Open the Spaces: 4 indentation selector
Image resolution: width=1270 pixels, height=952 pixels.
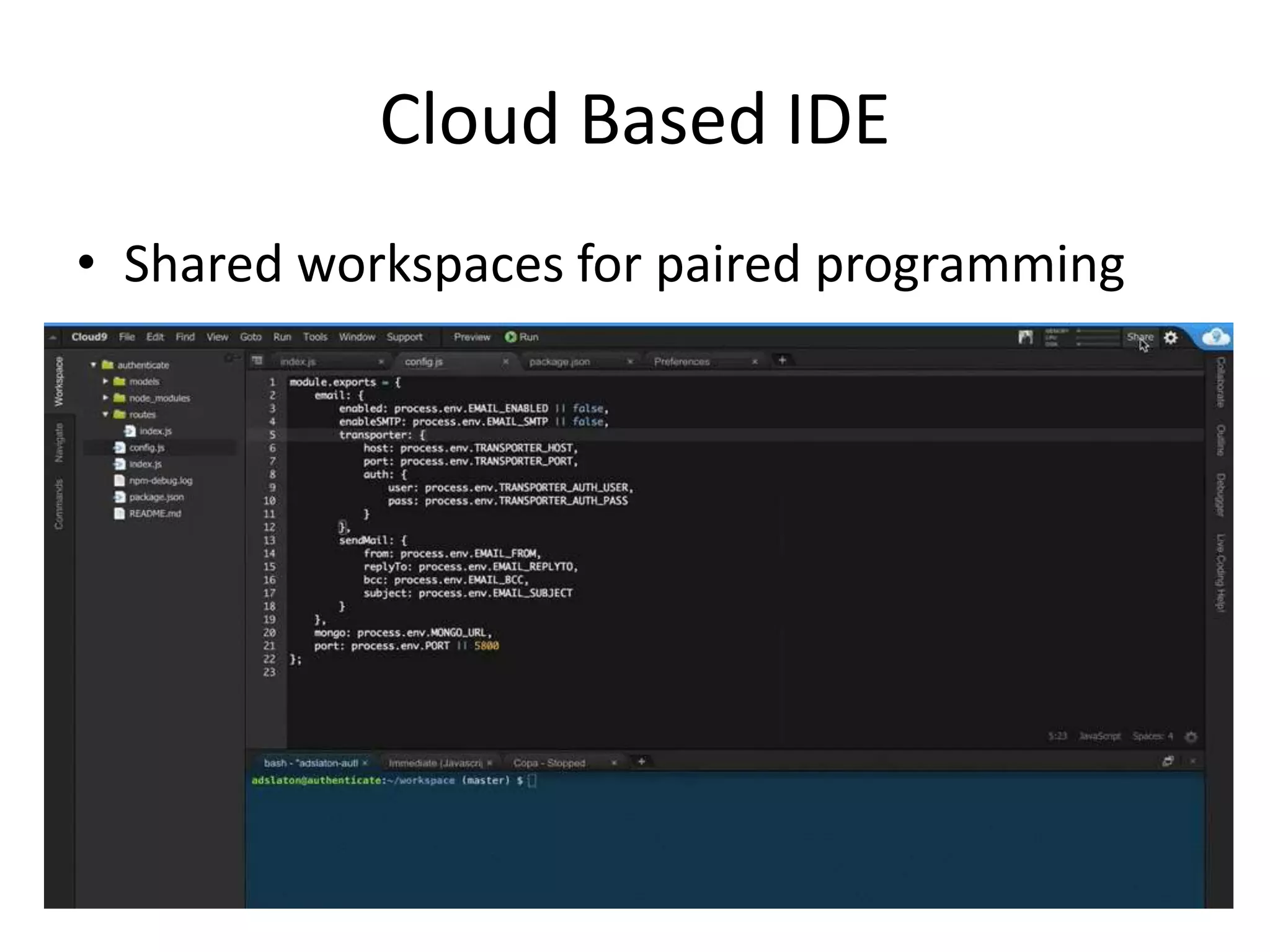point(1153,736)
